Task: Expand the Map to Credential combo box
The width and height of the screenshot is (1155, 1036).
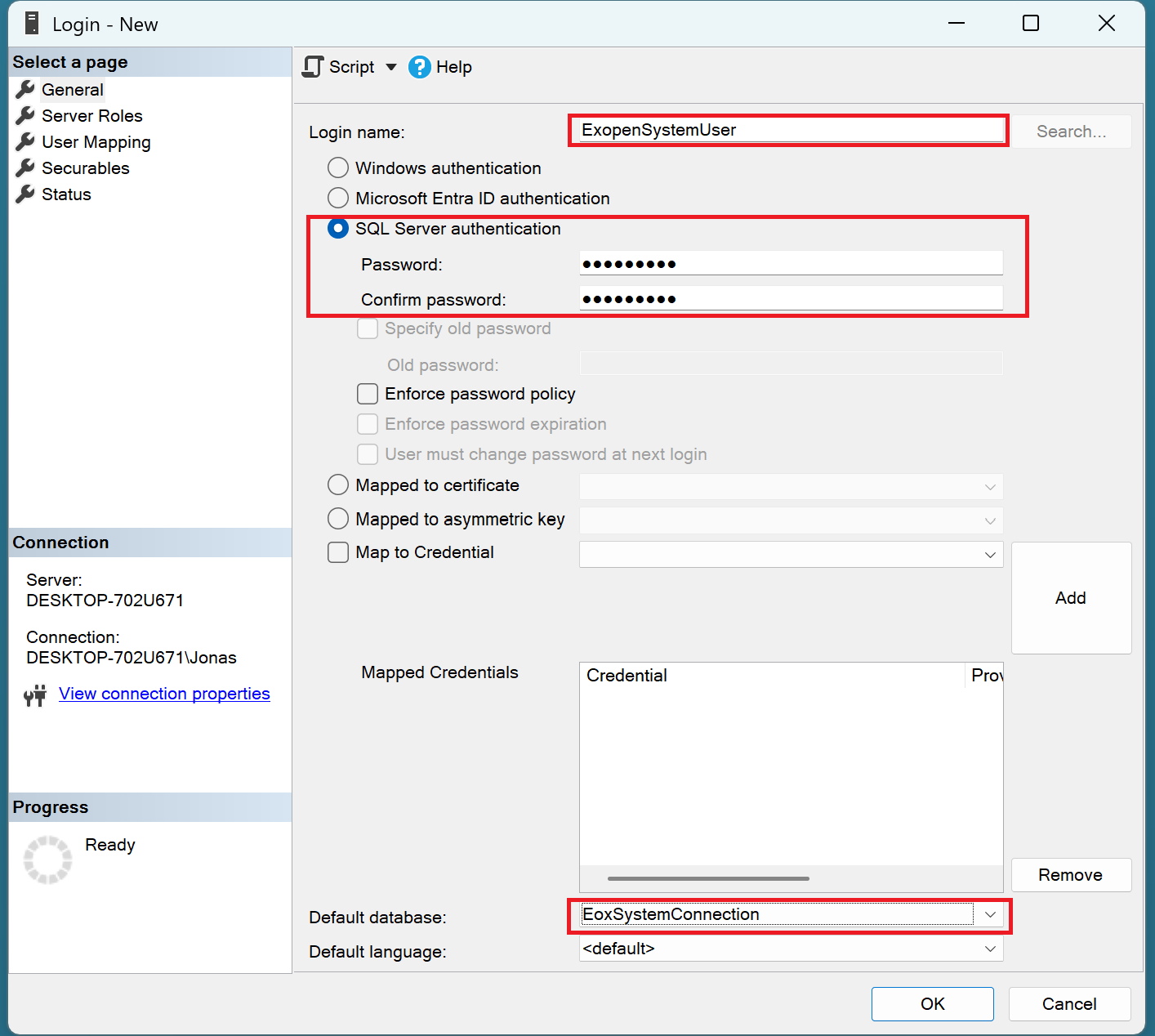Action: (990, 555)
